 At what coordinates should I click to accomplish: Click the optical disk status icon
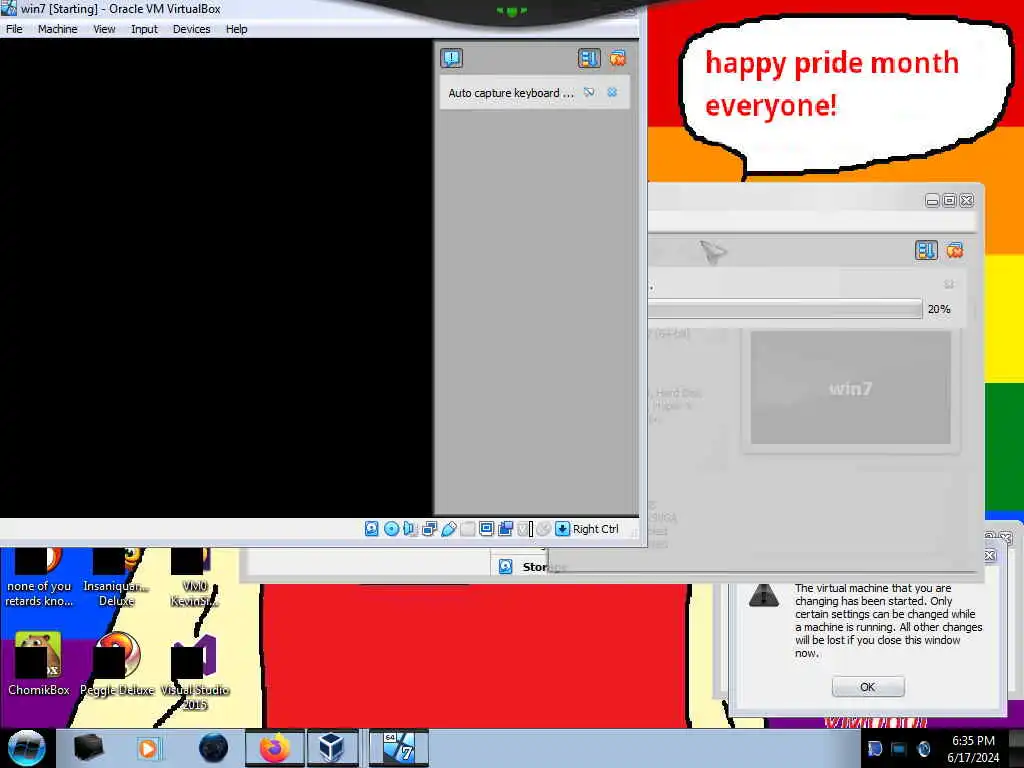coord(391,528)
